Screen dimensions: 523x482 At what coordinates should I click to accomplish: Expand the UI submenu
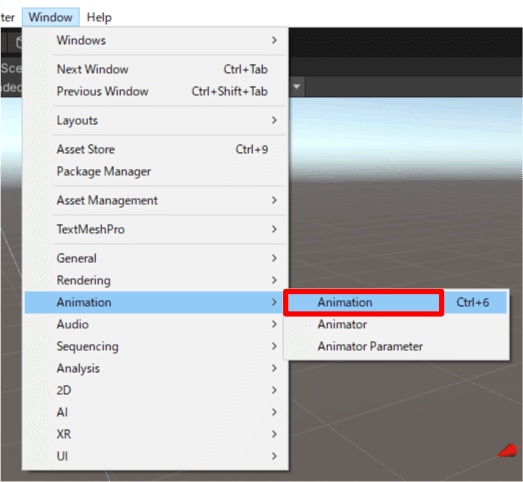(x=155, y=456)
